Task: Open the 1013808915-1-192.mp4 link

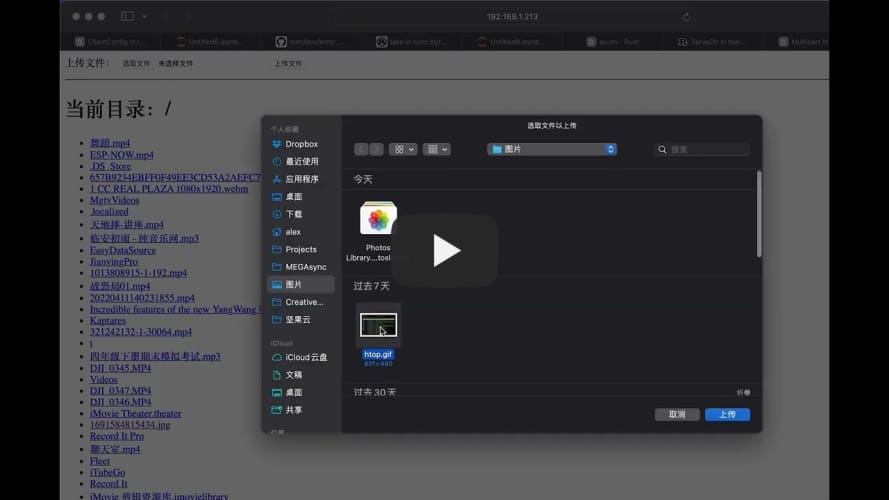Action: click(138, 273)
